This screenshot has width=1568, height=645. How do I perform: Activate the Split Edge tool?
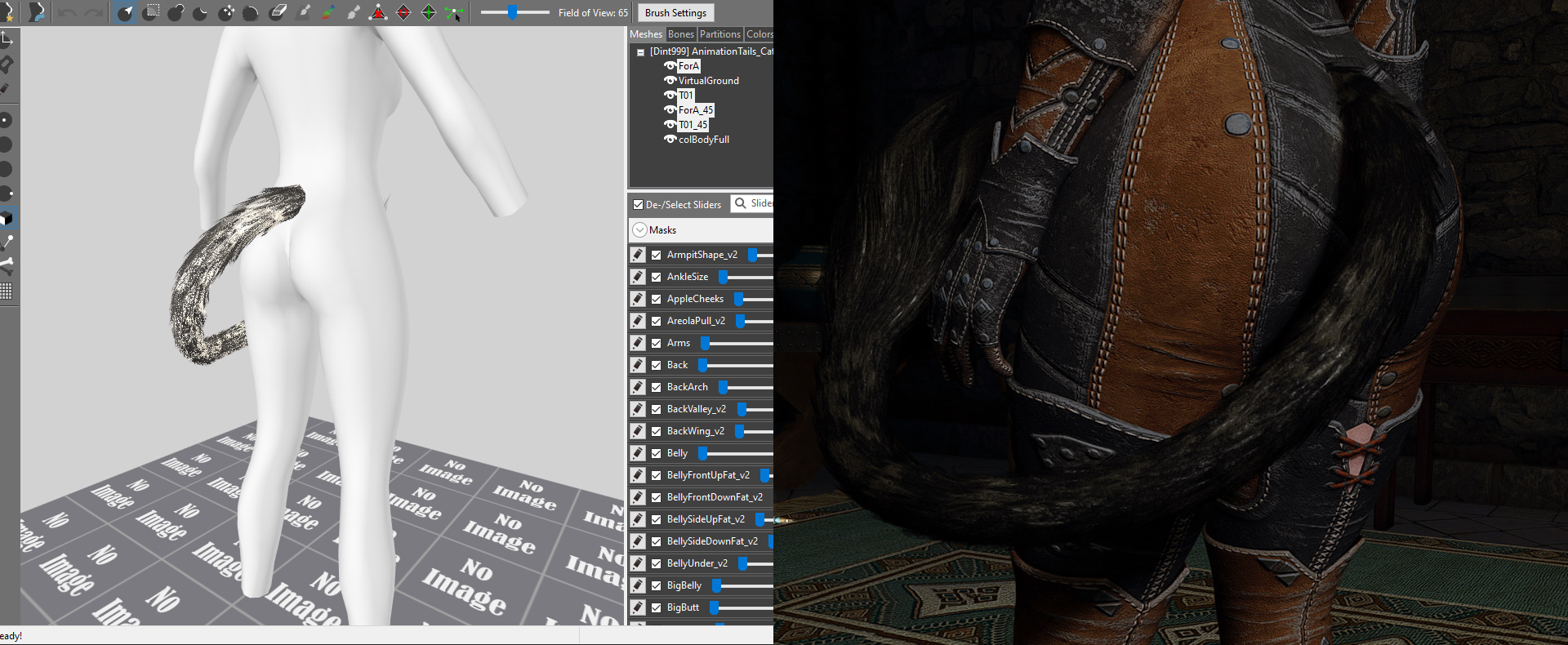[429, 13]
